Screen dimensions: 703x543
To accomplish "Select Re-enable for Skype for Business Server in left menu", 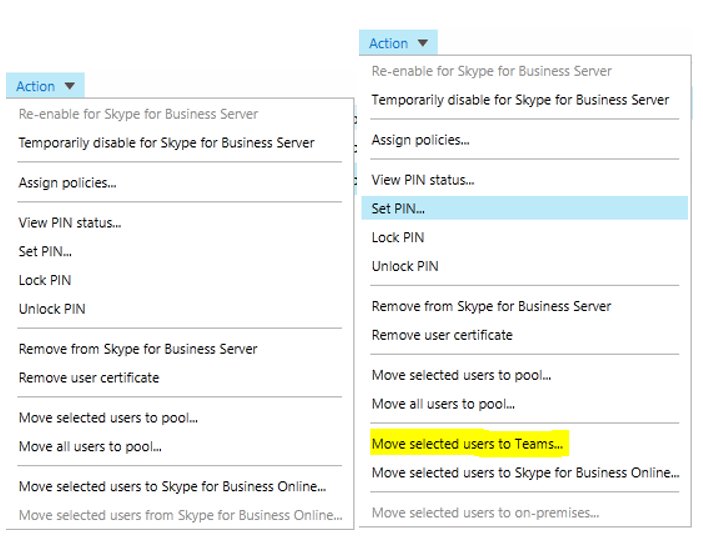I will pos(138,114).
